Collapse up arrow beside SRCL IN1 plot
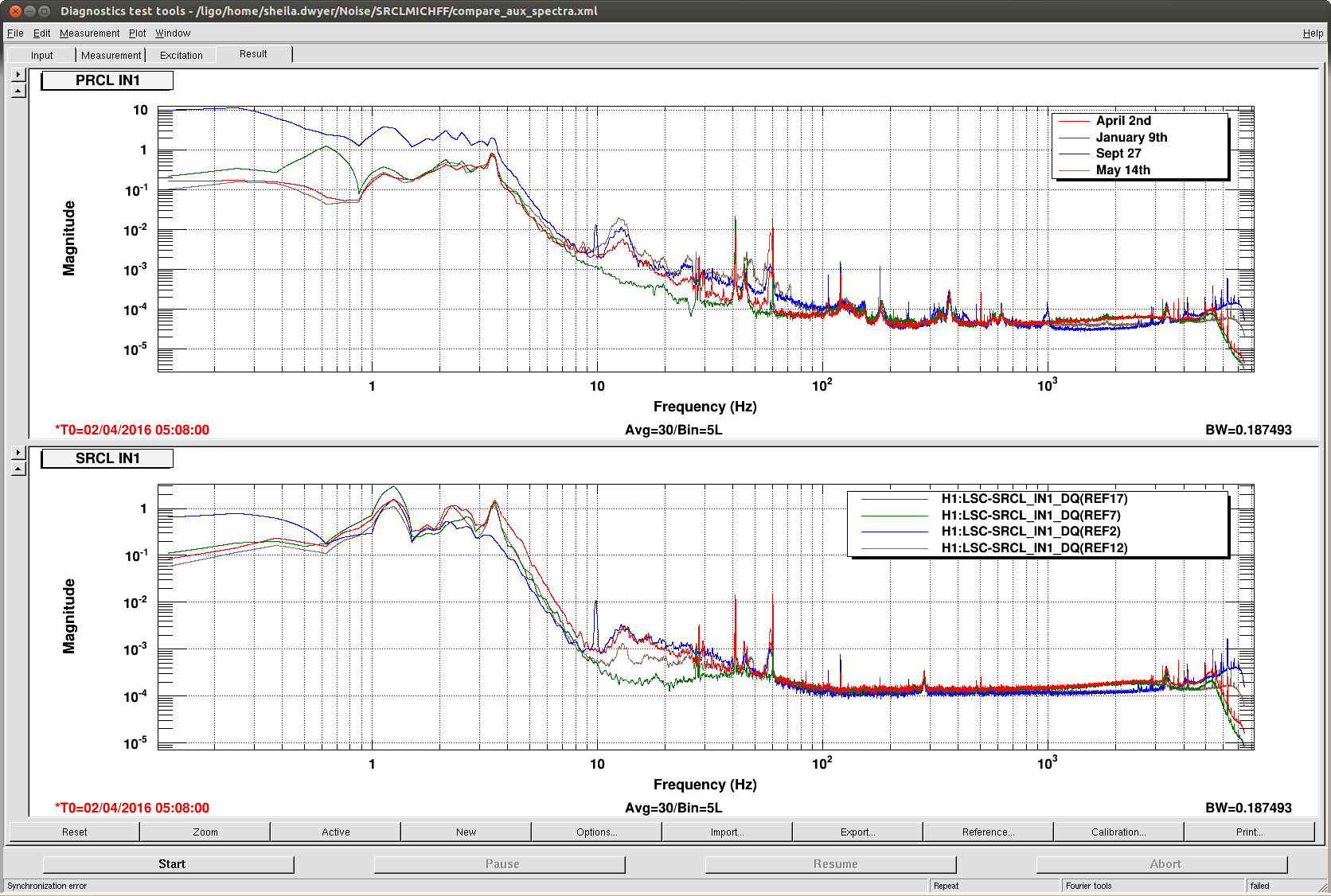 [18, 469]
